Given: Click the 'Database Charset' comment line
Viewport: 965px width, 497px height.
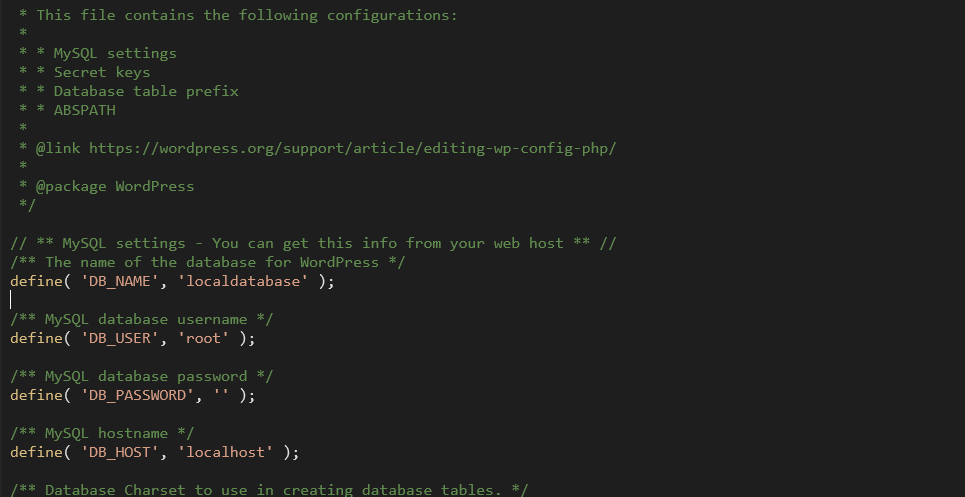Looking at the screenshot, I should [269, 490].
